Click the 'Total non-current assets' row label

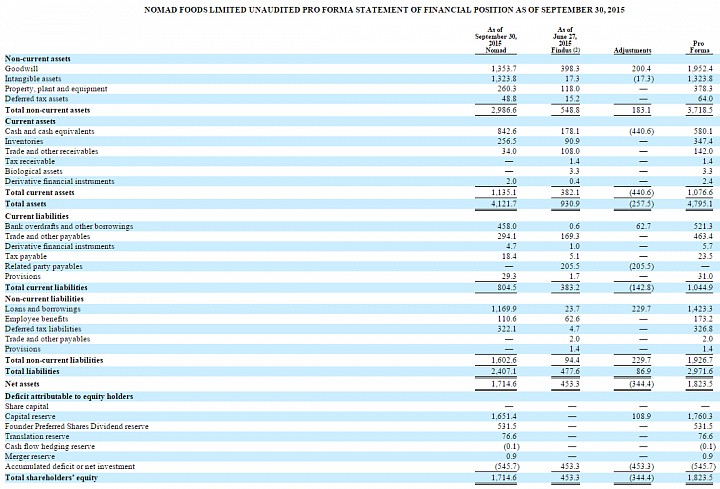click(x=47, y=110)
